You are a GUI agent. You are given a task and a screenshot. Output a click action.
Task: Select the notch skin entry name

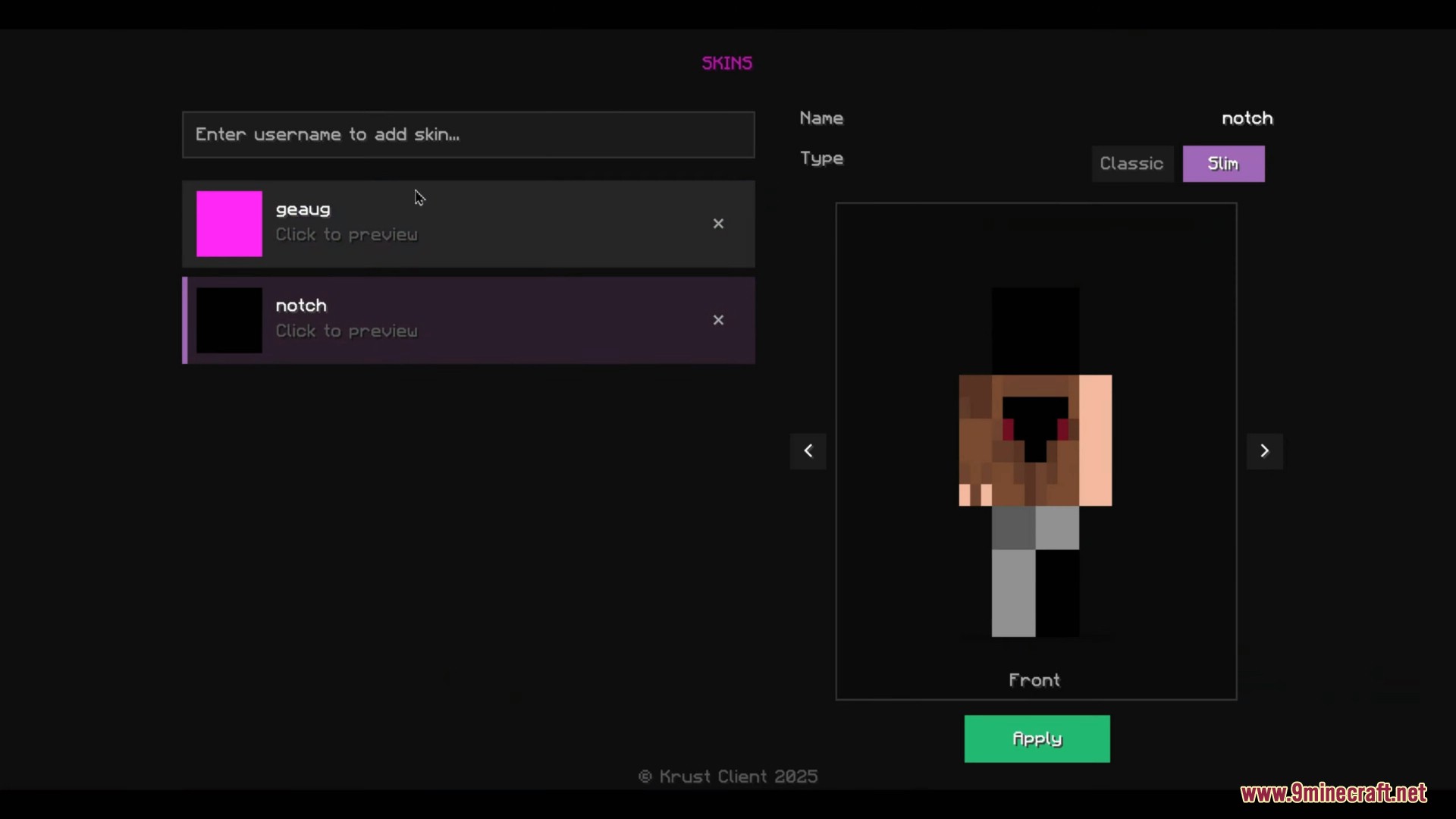tap(301, 306)
